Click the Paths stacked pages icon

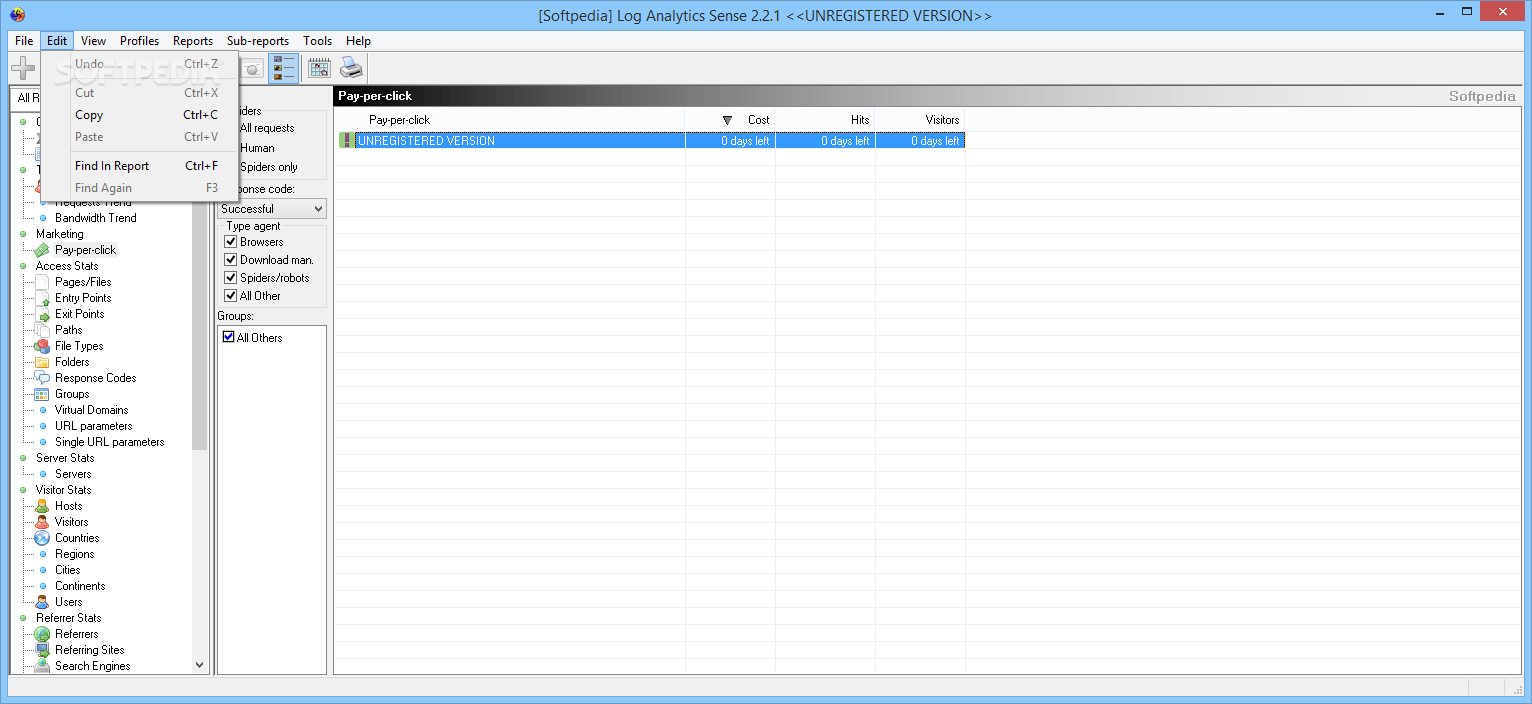point(42,330)
